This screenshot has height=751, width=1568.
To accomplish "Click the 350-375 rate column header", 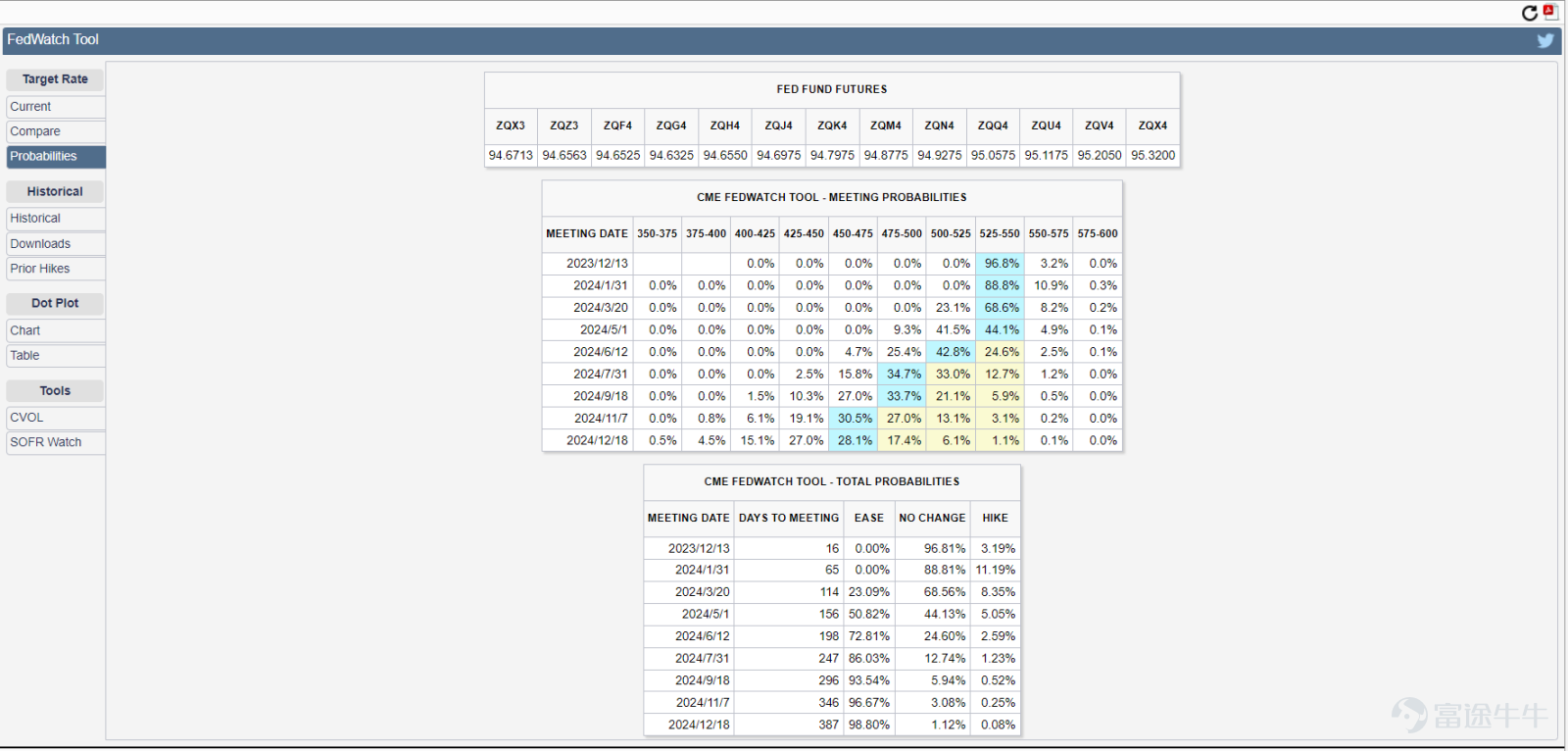I will [x=658, y=234].
